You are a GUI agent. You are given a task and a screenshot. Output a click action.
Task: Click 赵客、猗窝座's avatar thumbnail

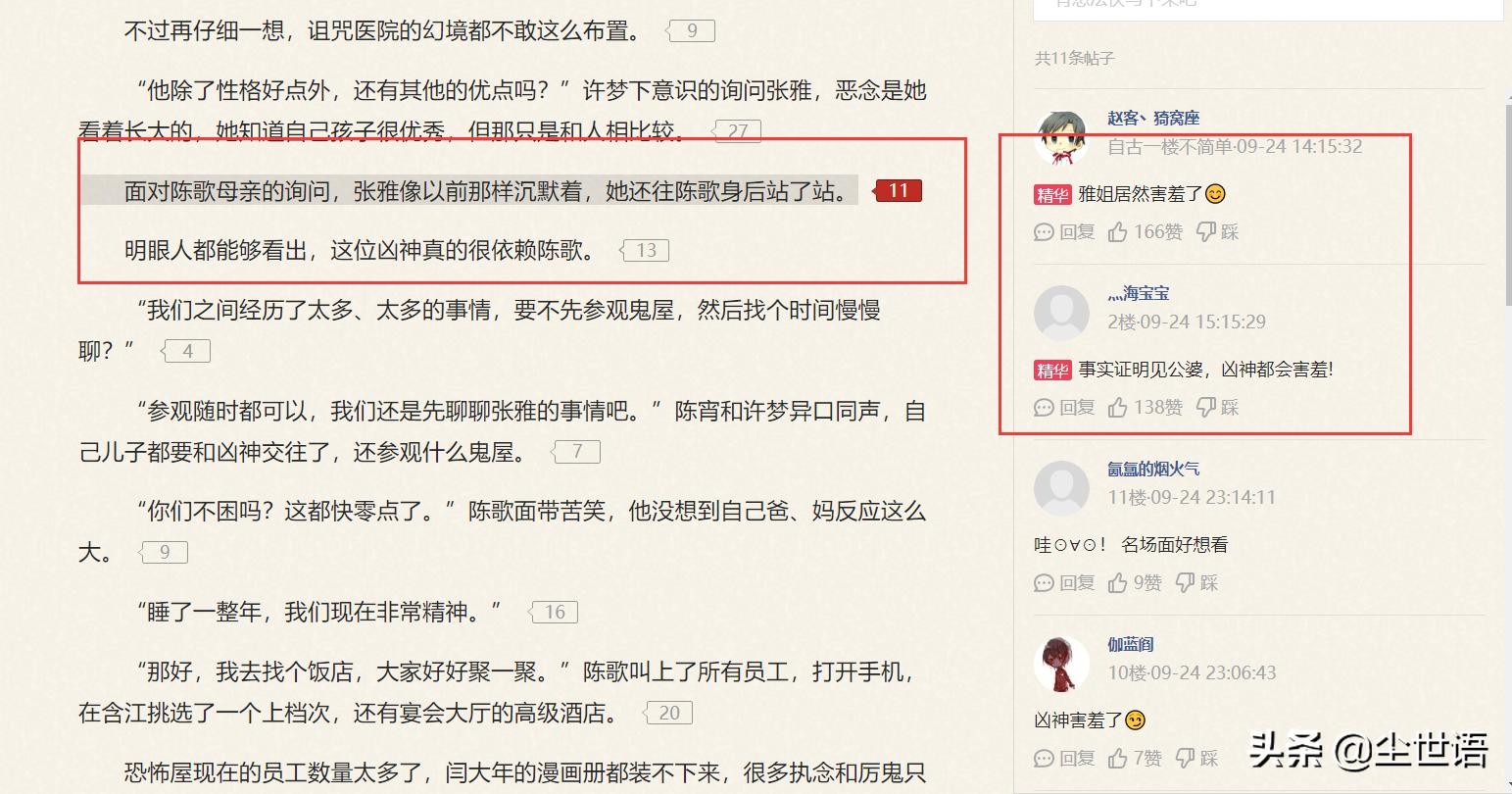[x=1061, y=137]
